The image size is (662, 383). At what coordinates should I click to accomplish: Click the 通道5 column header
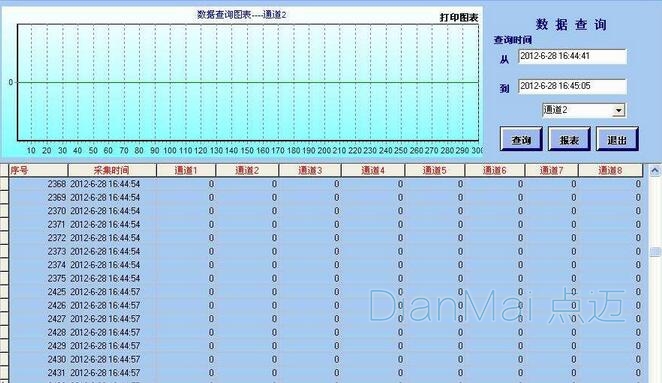pyautogui.click(x=434, y=170)
